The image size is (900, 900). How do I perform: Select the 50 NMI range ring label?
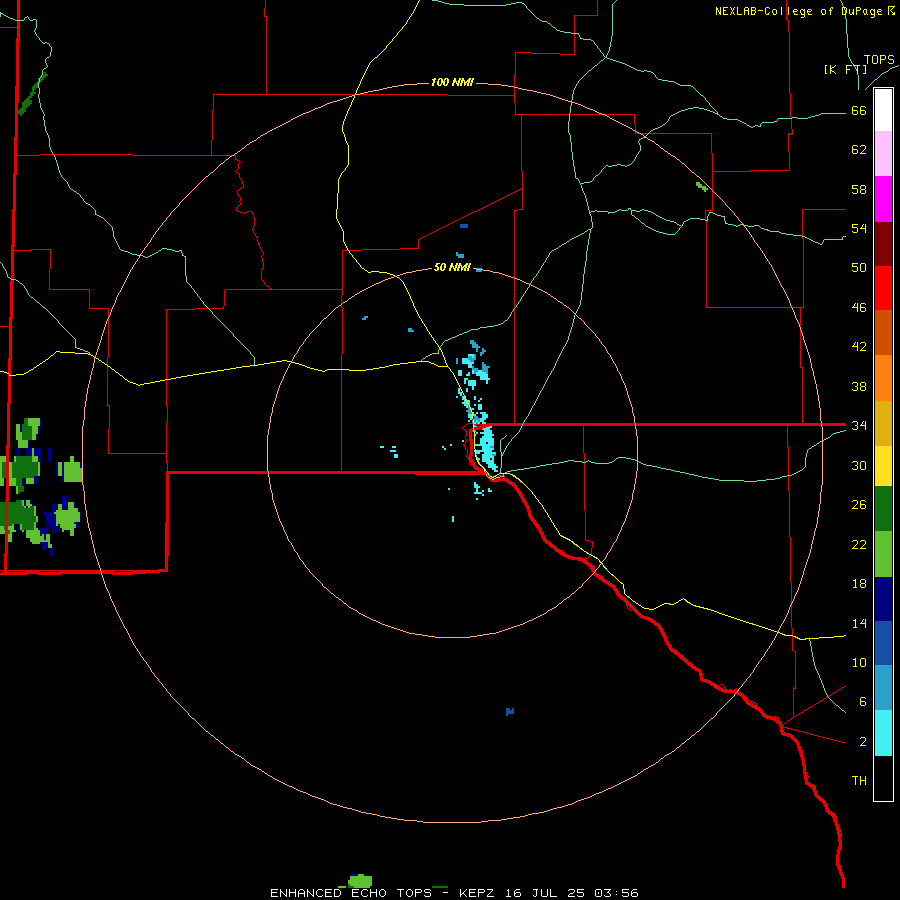[x=452, y=267]
